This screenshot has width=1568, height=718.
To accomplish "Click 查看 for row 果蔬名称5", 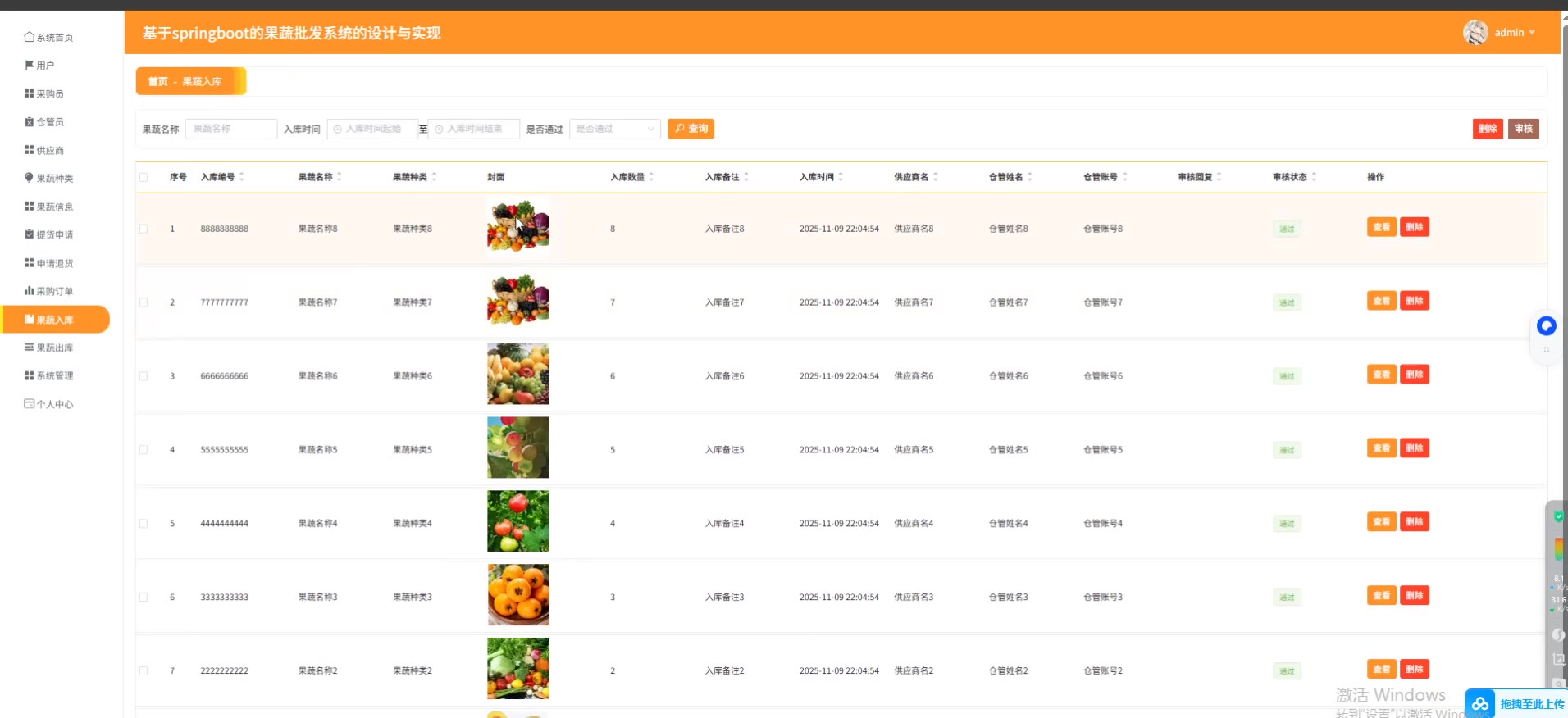I will point(1382,448).
